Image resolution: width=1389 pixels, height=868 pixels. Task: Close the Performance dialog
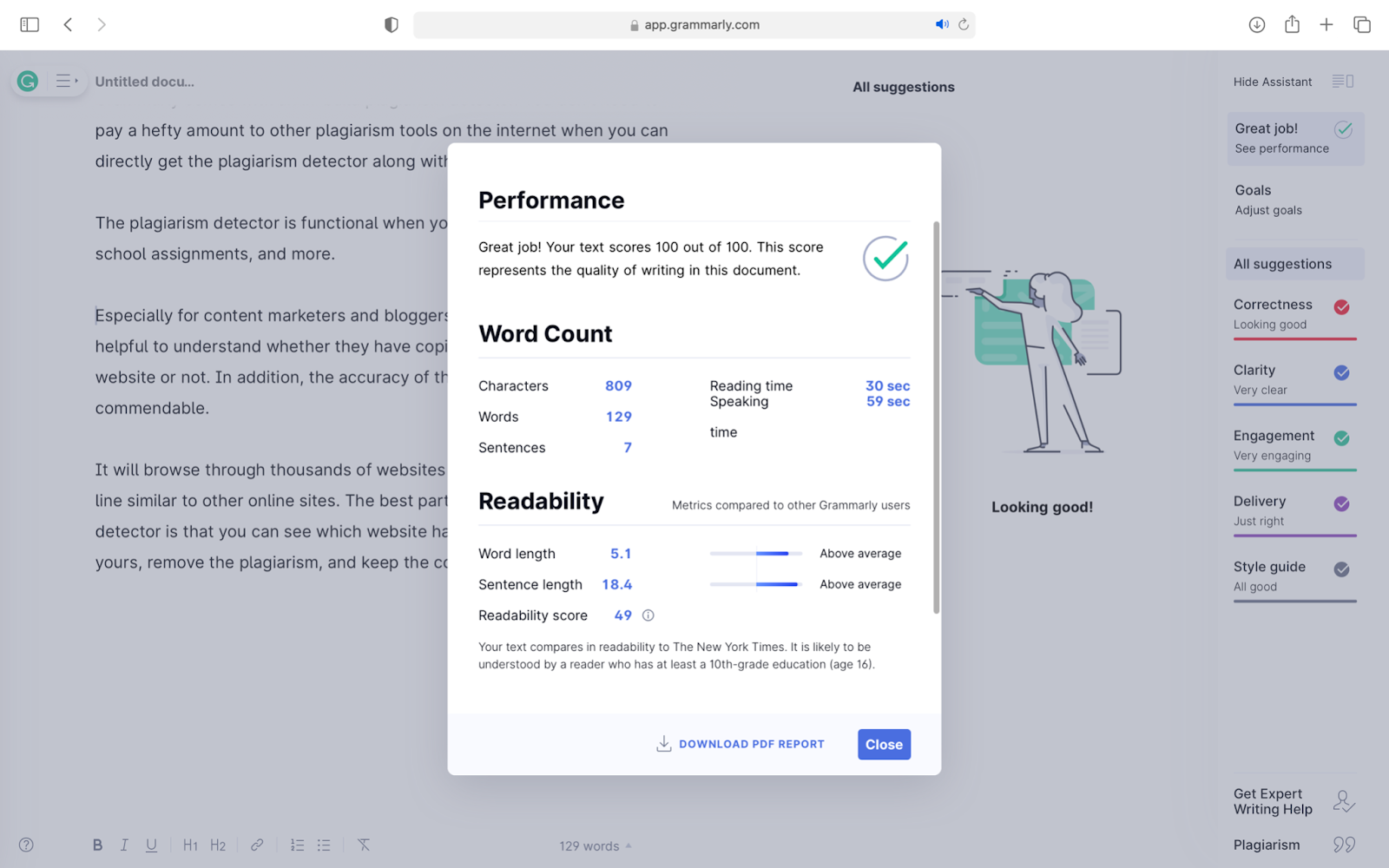pos(884,744)
